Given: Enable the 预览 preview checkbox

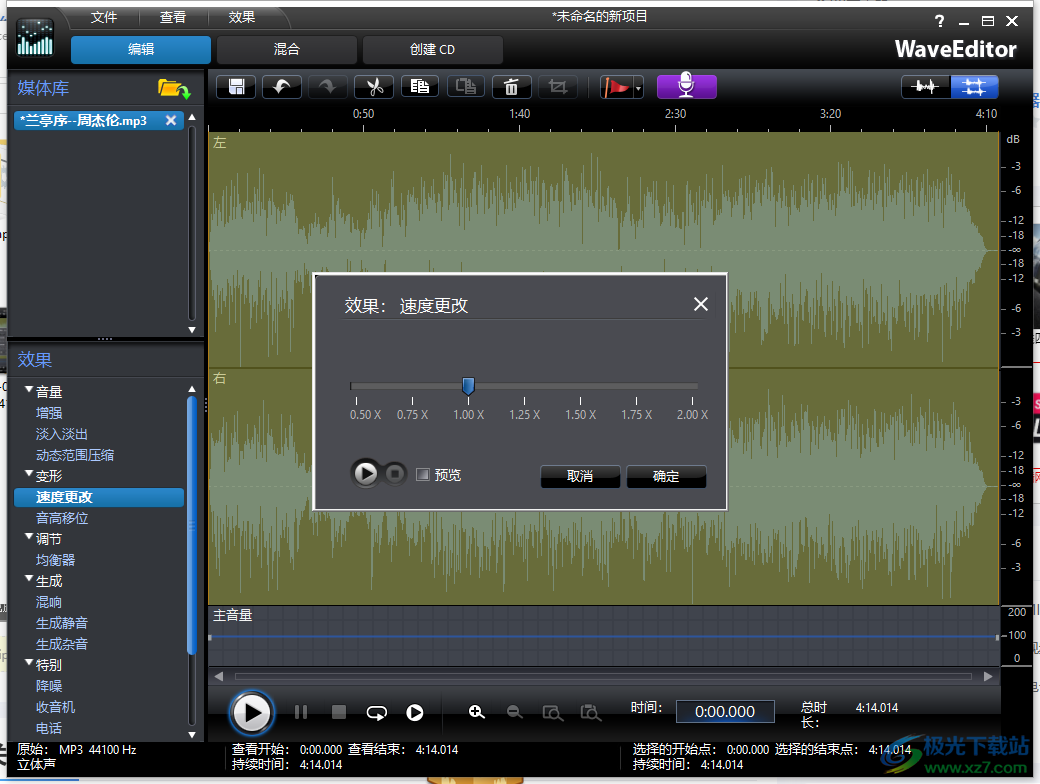Looking at the screenshot, I should click(x=422, y=474).
